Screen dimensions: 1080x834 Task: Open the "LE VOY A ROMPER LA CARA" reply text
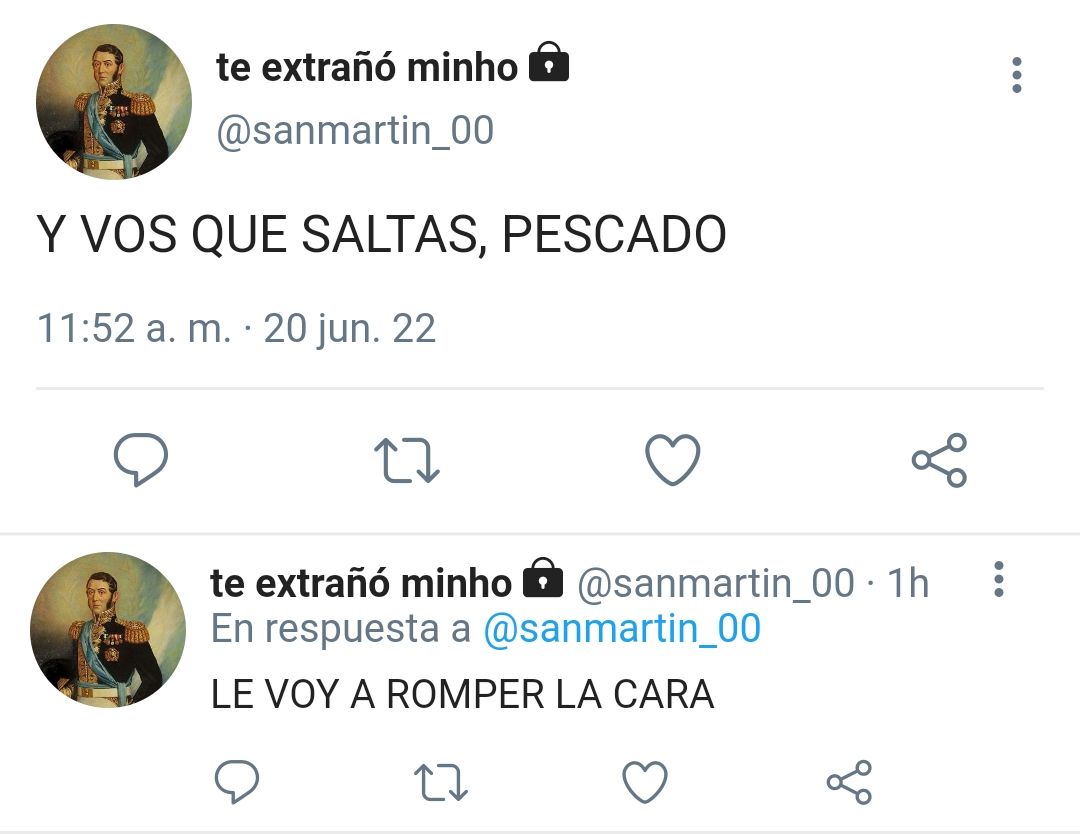(462, 694)
